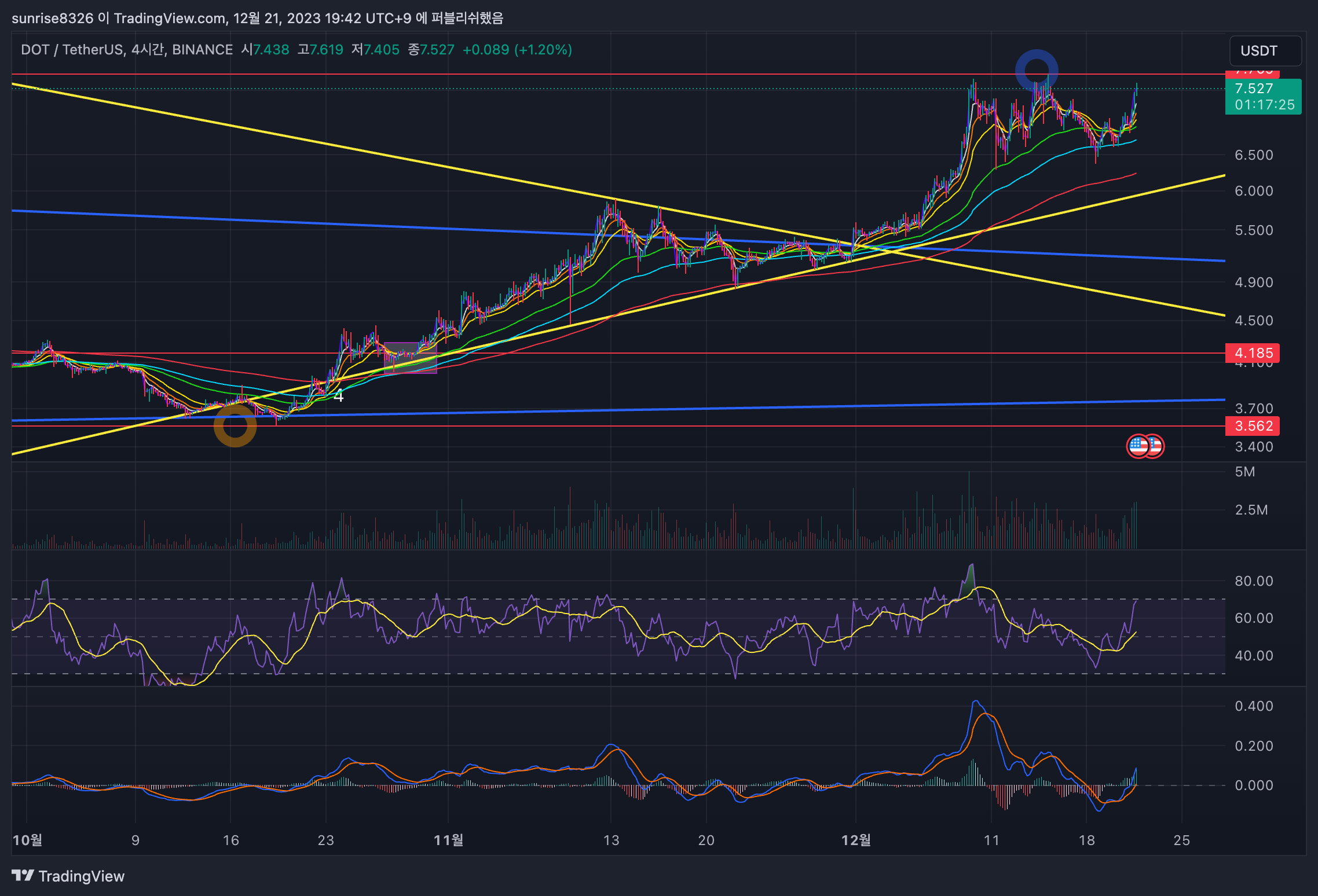Click the 25 date on time axis
Viewport: 1318px width, 896px height.
(x=1182, y=840)
